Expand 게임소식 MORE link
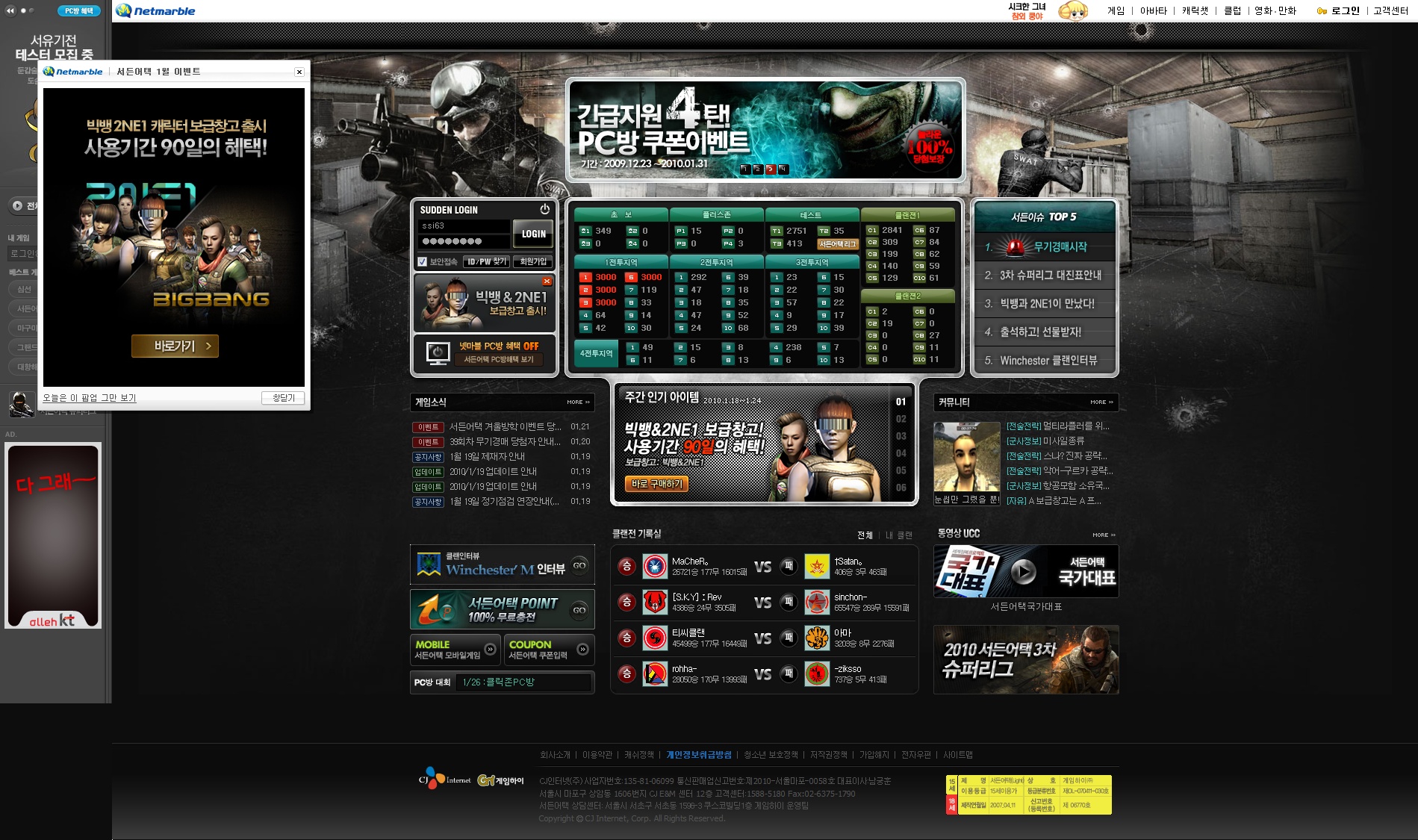Viewport: 1418px width, 840px height. tap(578, 402)
